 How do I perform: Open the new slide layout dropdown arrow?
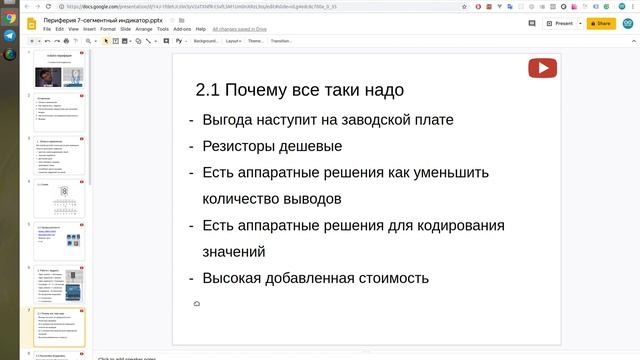click(x=39, y=41)
